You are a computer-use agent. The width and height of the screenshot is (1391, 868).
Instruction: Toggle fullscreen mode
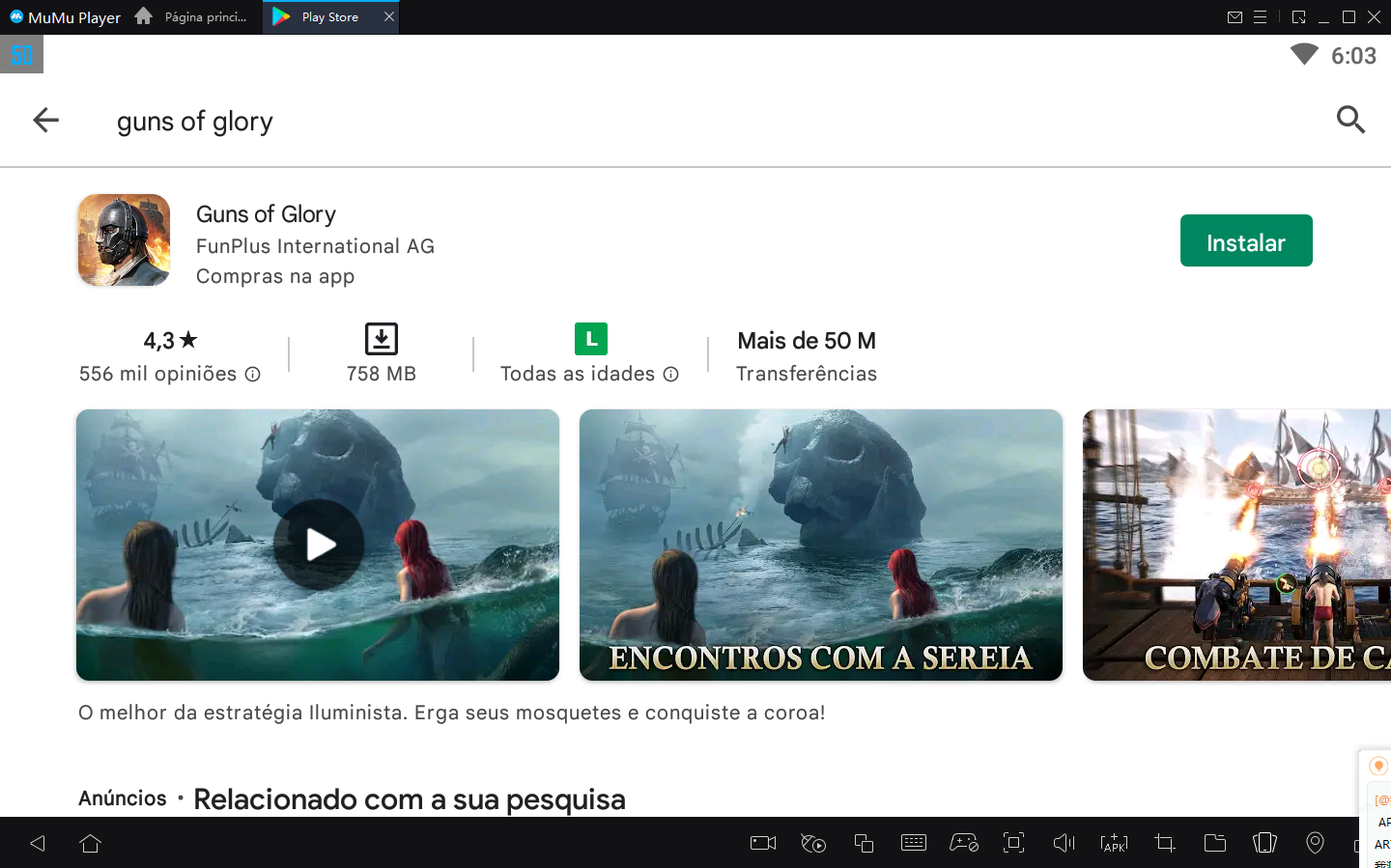(x=1013, y=843)
